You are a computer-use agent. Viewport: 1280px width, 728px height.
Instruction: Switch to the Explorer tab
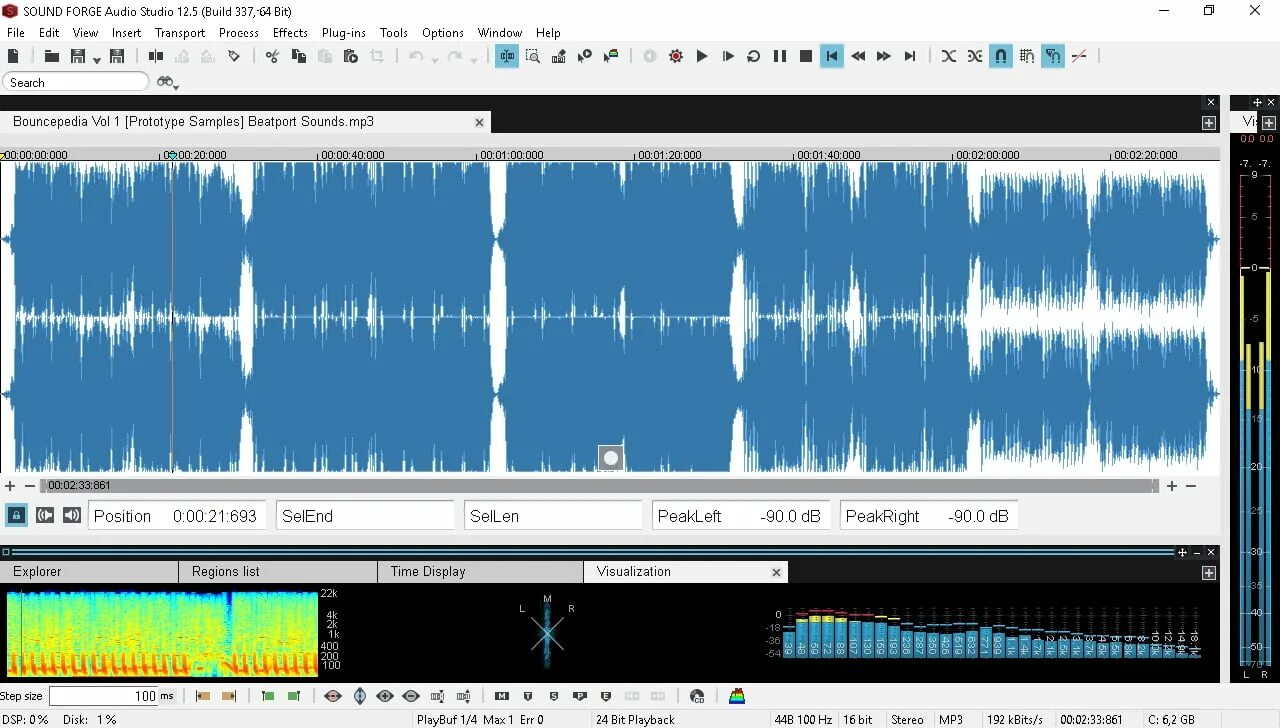pos(89,572)
